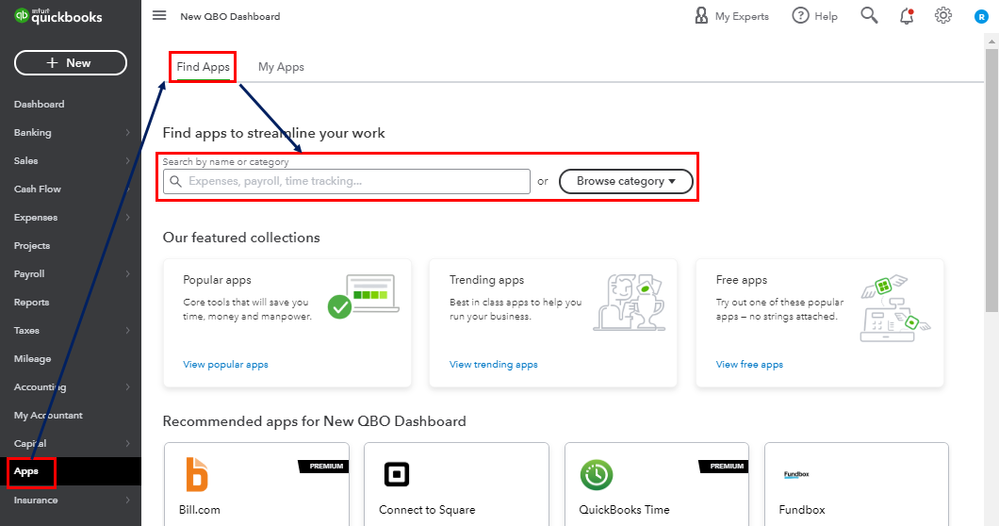Expand the Payroll sidebar submenu
Viewport: 999px width, 526px height.
127,274
